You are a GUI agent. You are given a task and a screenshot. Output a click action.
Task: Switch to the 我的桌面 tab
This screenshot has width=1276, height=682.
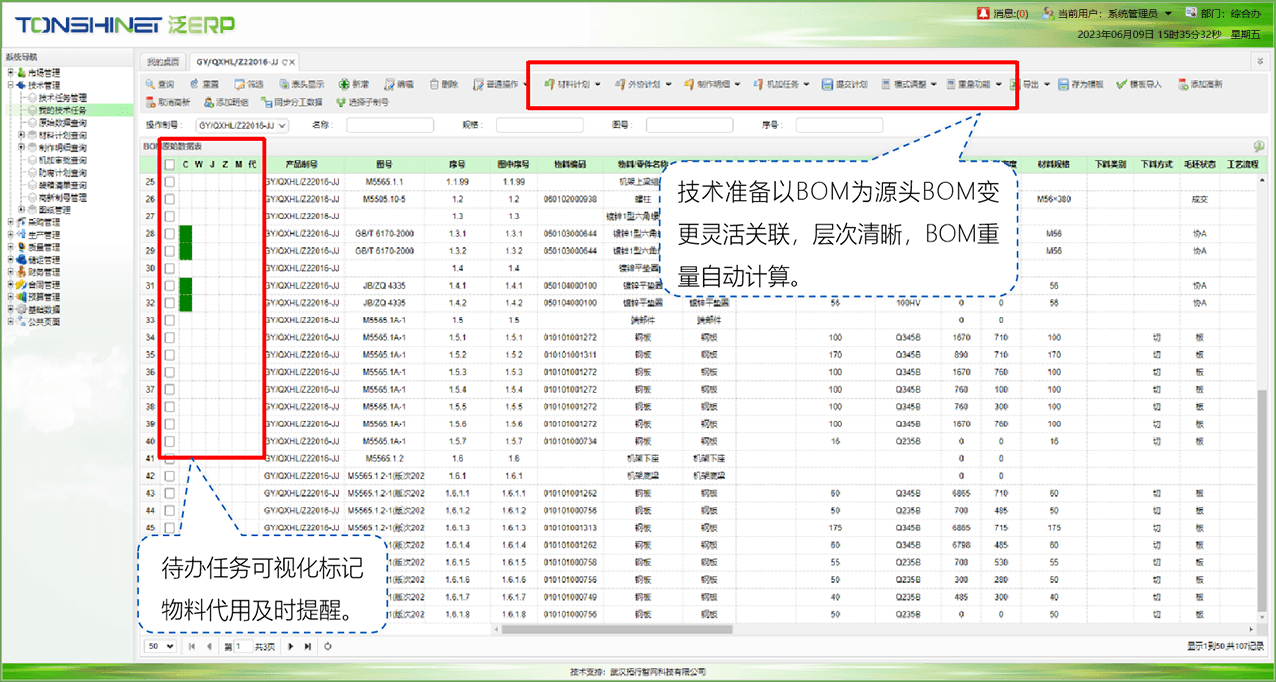pos(163,61)
